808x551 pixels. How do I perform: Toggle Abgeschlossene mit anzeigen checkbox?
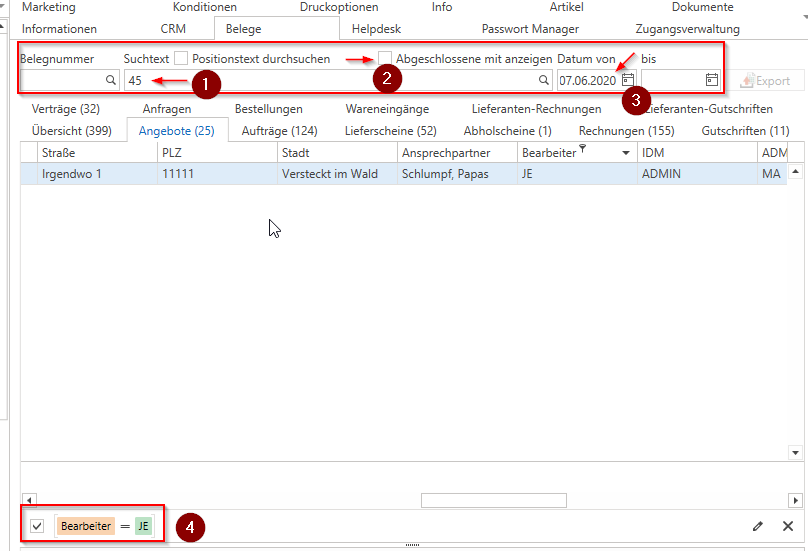click(385, 59)
